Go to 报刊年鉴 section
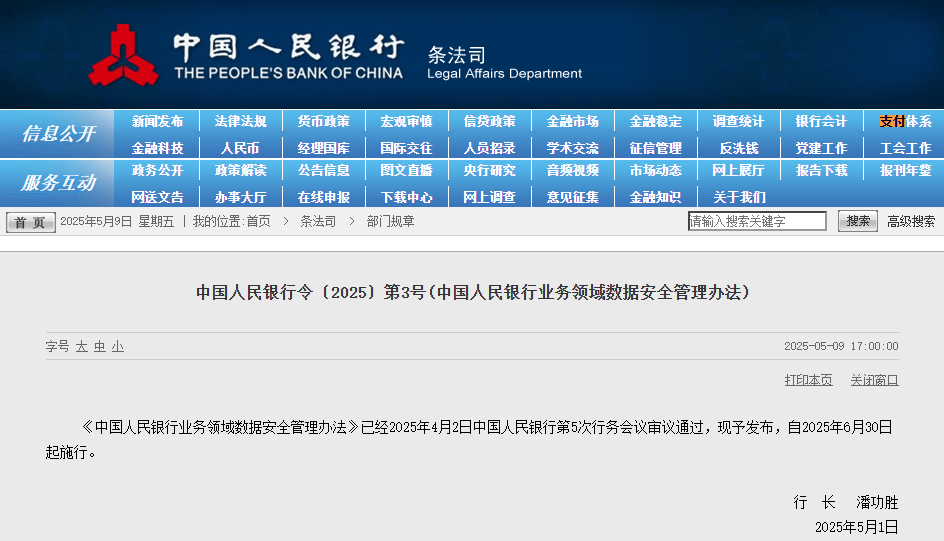 click(x=905, y=171)
